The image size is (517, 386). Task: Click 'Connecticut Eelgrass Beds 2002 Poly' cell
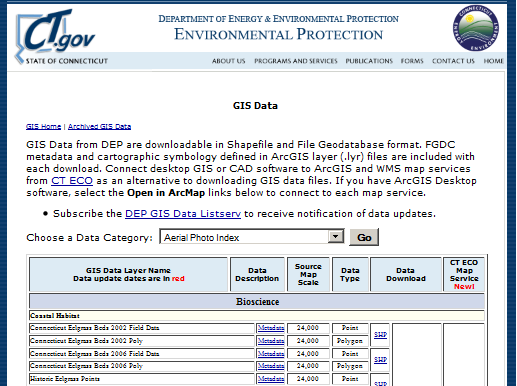pyautogui.click(x=142, y=341)
